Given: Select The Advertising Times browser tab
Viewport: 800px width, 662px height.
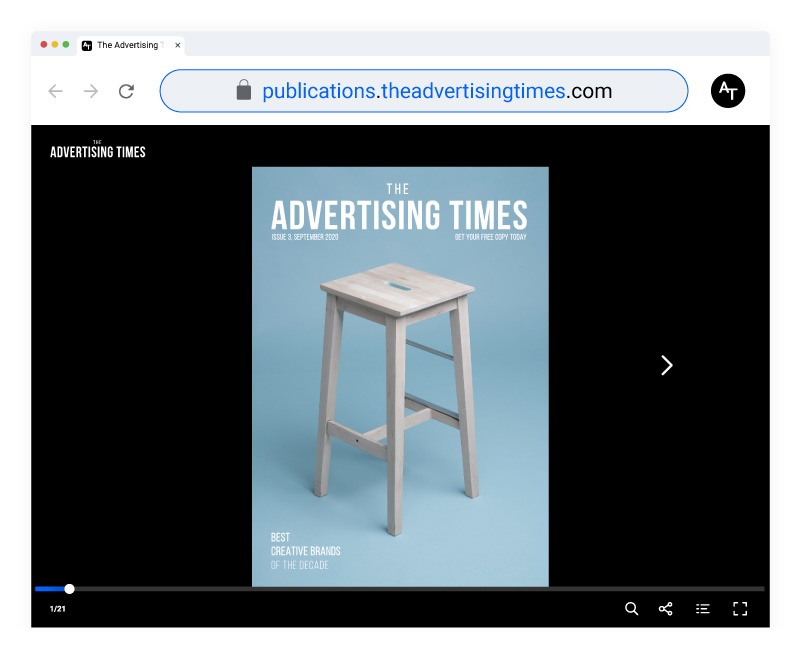Looking at the screenshot, I should point(125,45).
